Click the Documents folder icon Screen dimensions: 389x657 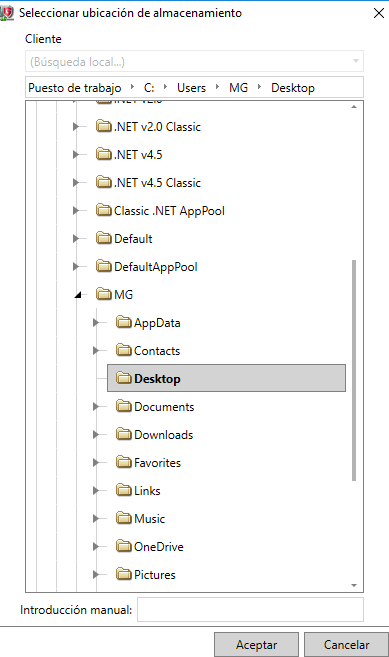tap(124, 406)
